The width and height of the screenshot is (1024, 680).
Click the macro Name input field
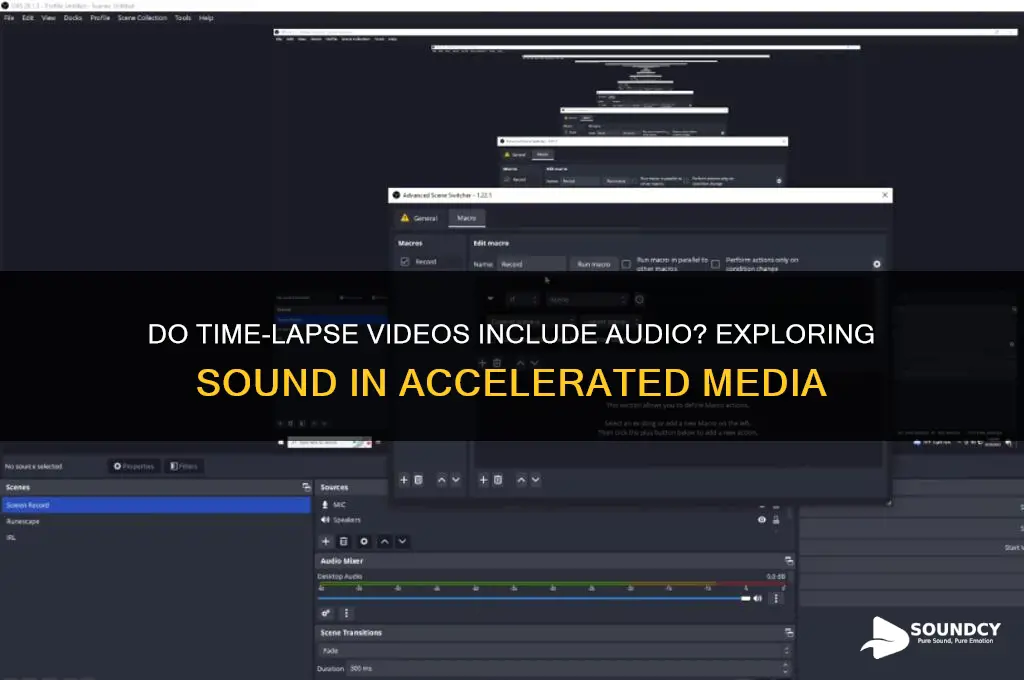pyautogui.click(x=532, y=264)
